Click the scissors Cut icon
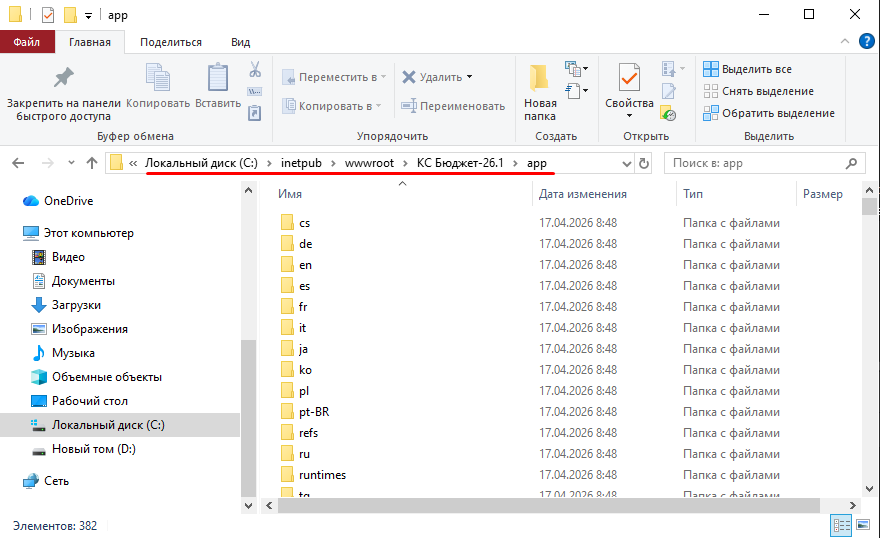This screenshot has height=538, width=880. (x=255, y=69)
